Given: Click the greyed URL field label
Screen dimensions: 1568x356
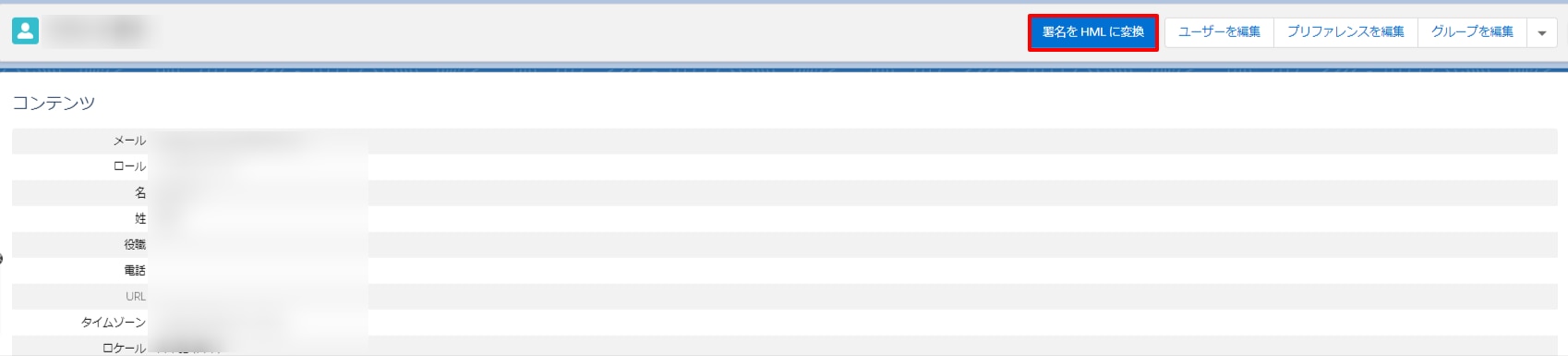Looking at the screenshot, I should pyautogui.click(x=136, y=296).
